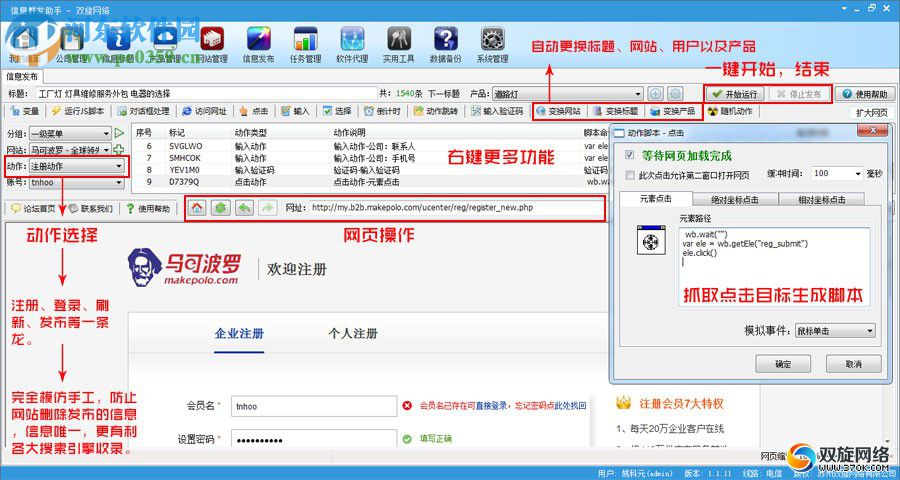Click the green plus beside 网站 dropdown

[x=119, y=150]
